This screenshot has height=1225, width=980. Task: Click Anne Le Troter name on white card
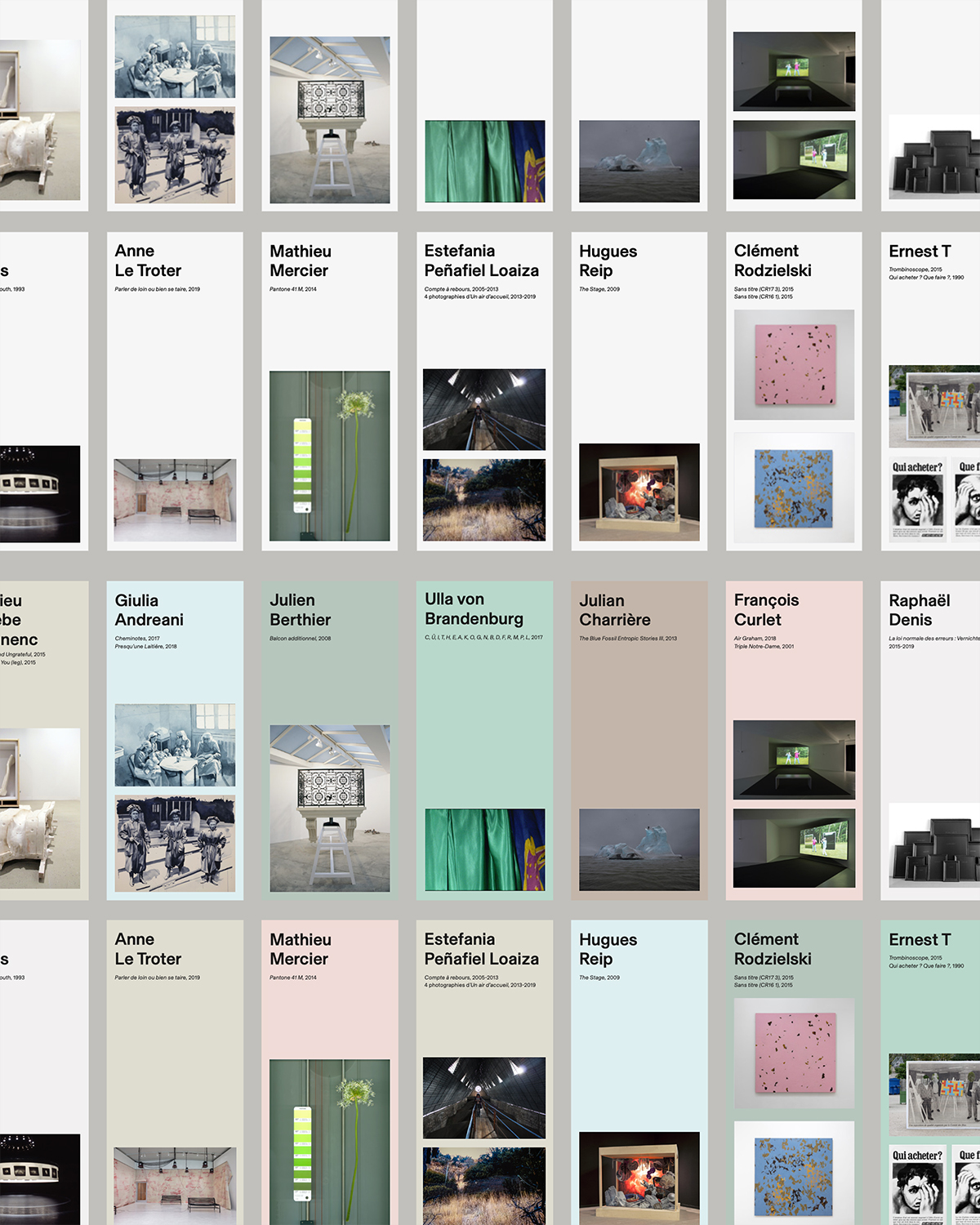(x=148, y=261)
